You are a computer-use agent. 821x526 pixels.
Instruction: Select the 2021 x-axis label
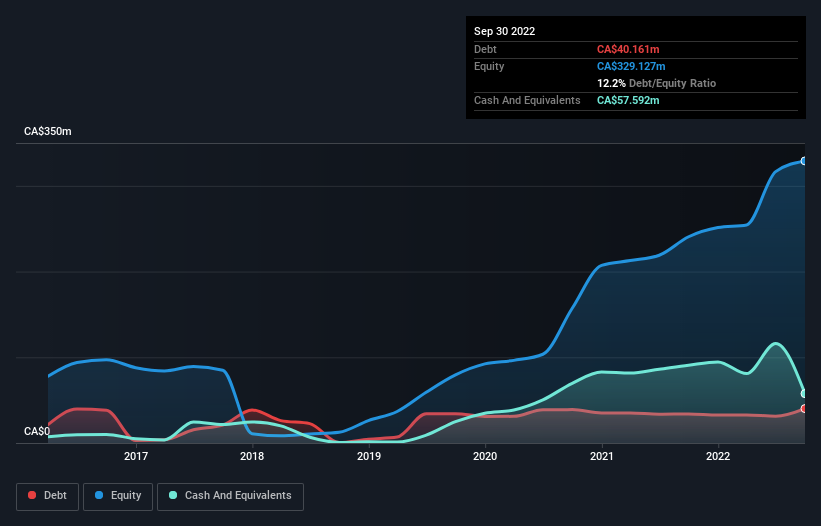tap(602, 456)
